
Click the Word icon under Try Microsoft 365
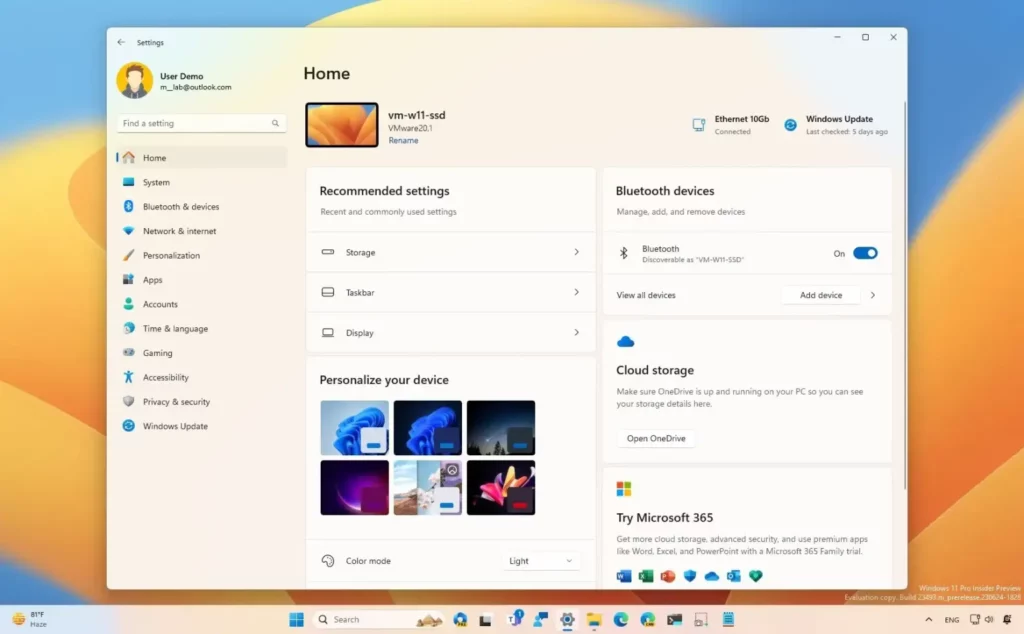point(624,576)
